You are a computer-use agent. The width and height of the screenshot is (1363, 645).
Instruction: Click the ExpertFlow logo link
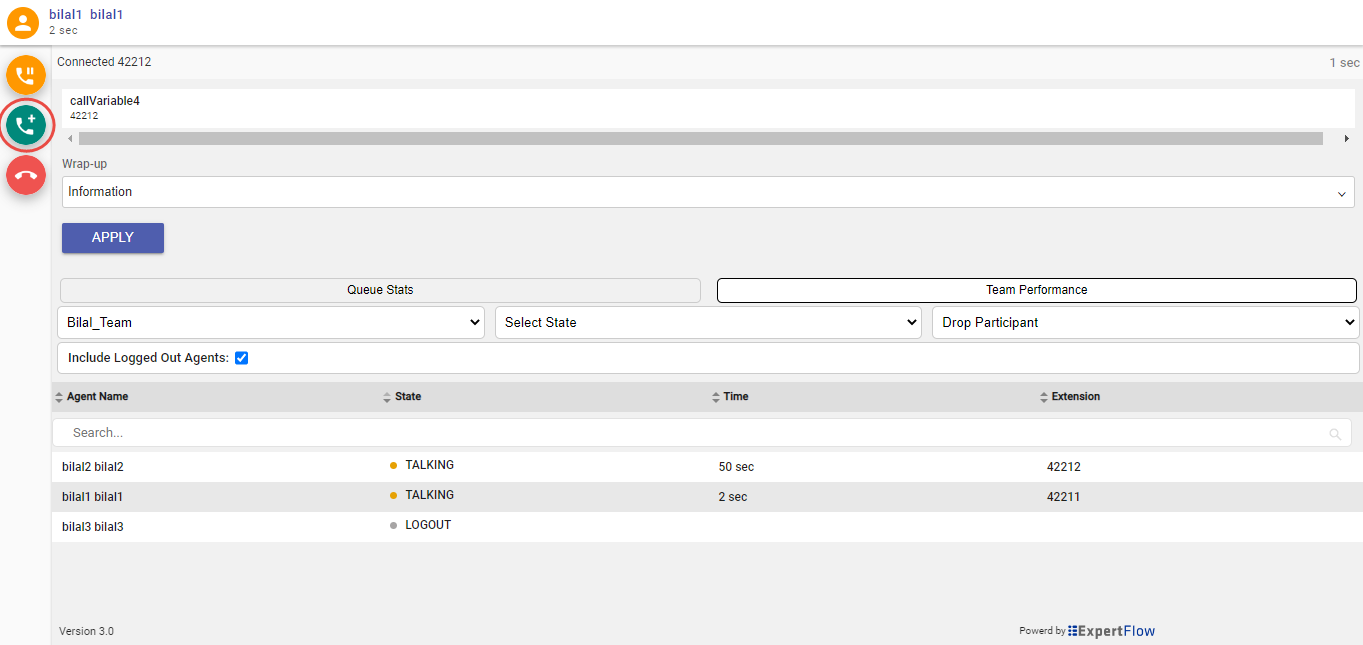pyautogui.click(x=1111, y=631)
